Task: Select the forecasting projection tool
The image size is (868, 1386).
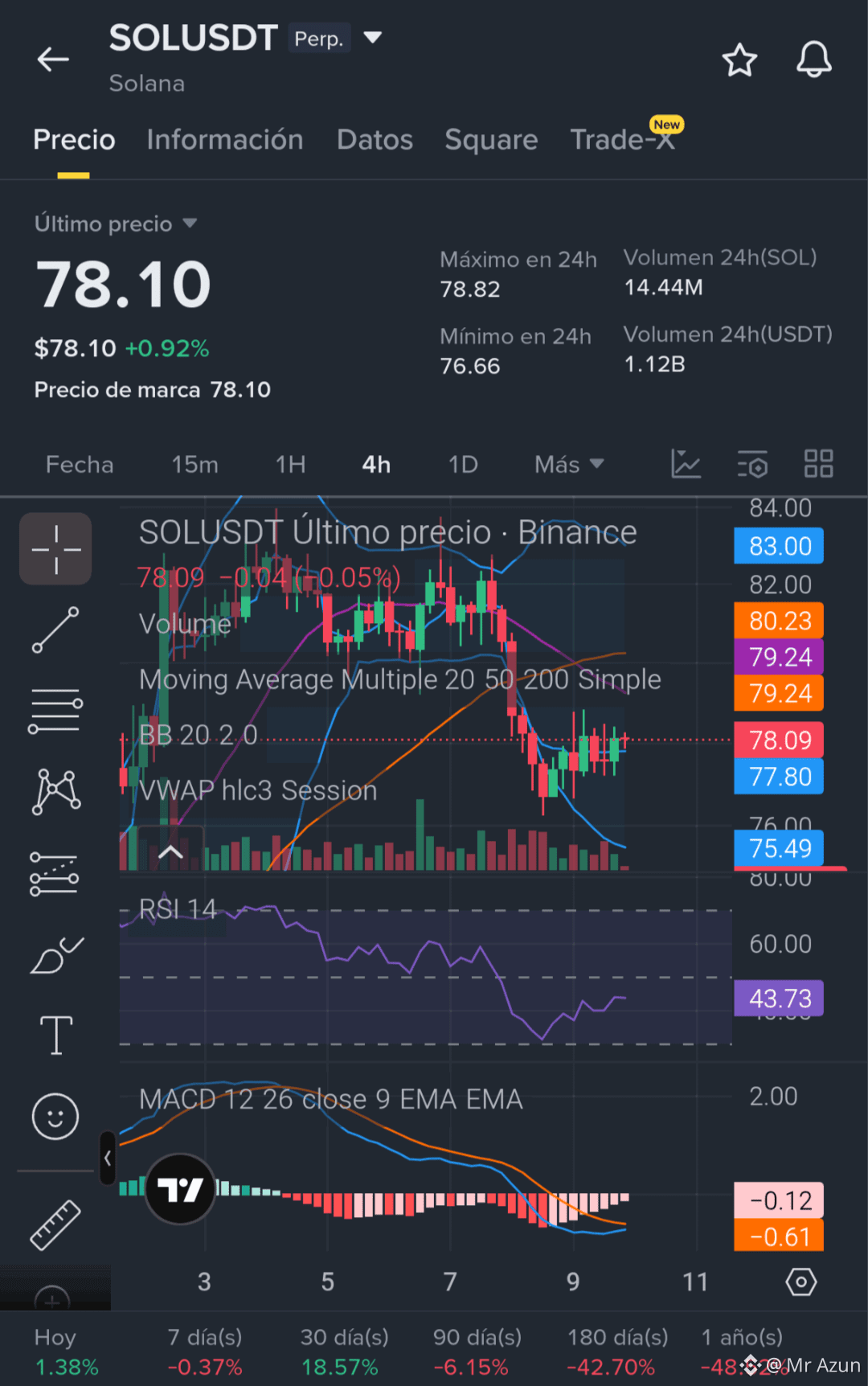Action: point(55,874)
